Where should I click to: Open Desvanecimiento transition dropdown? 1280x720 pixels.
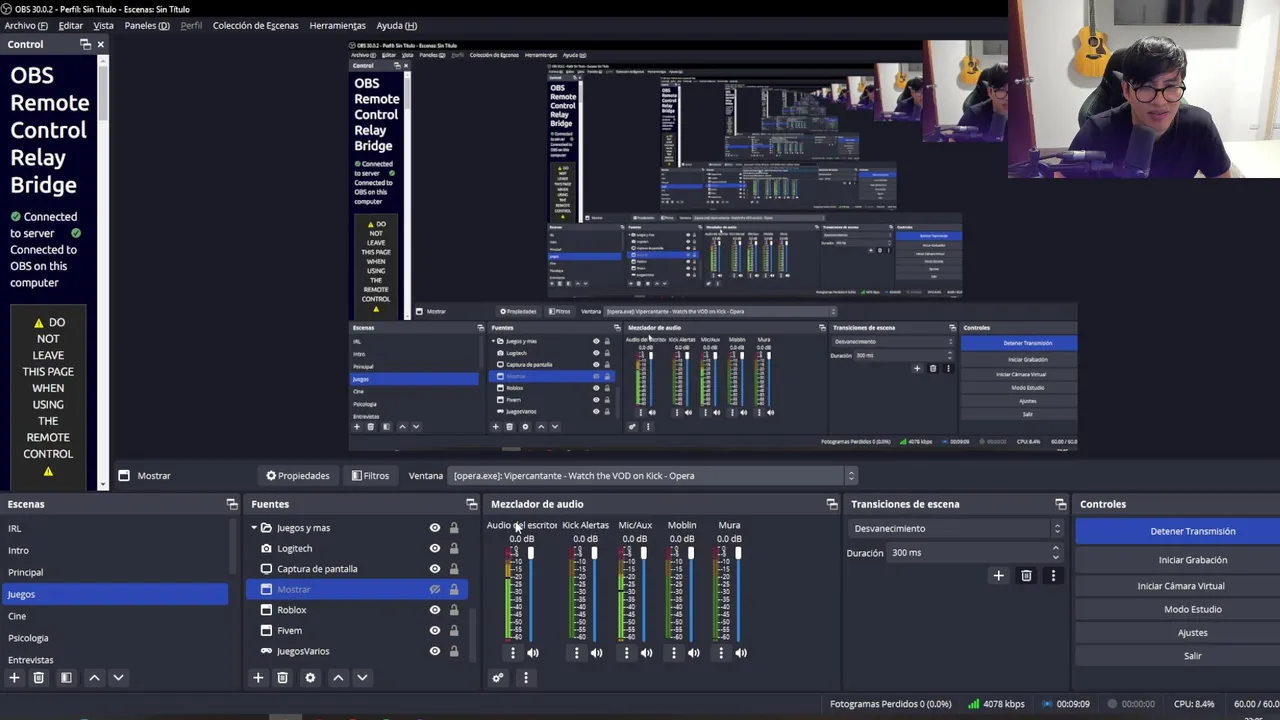click(957, 528)
